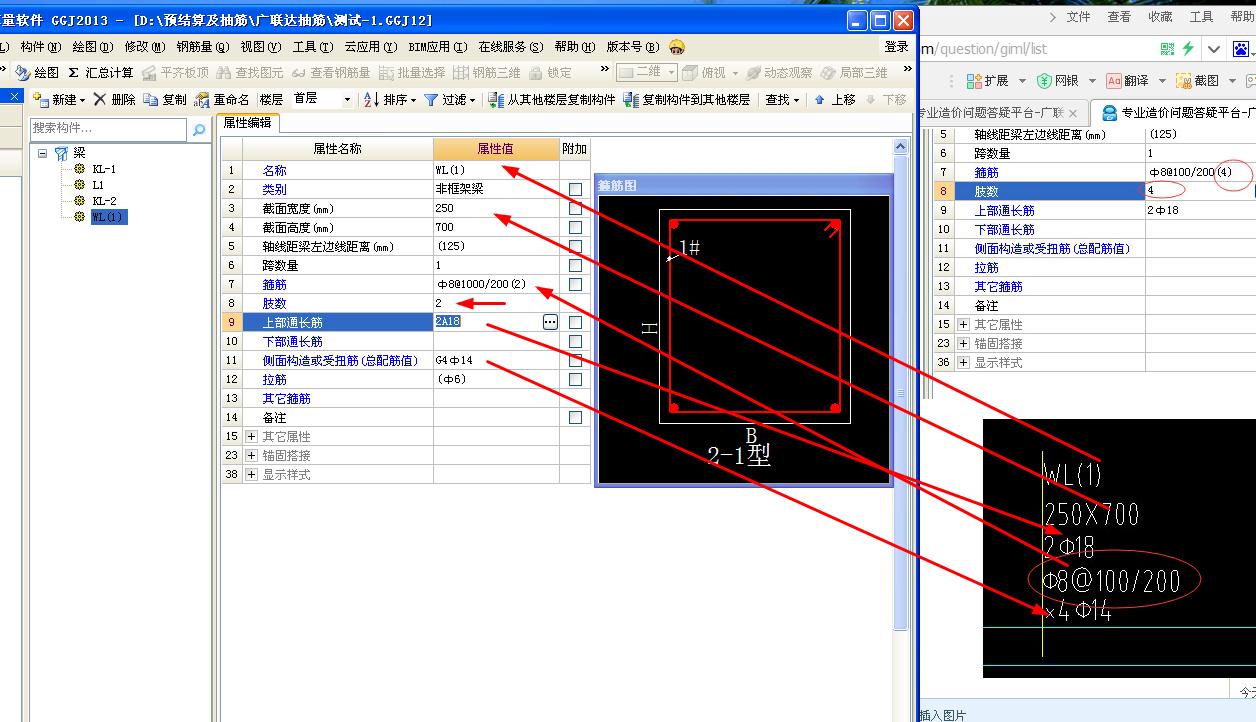Click the QR code icon in browser address bar

click(x=1168, y=48)
